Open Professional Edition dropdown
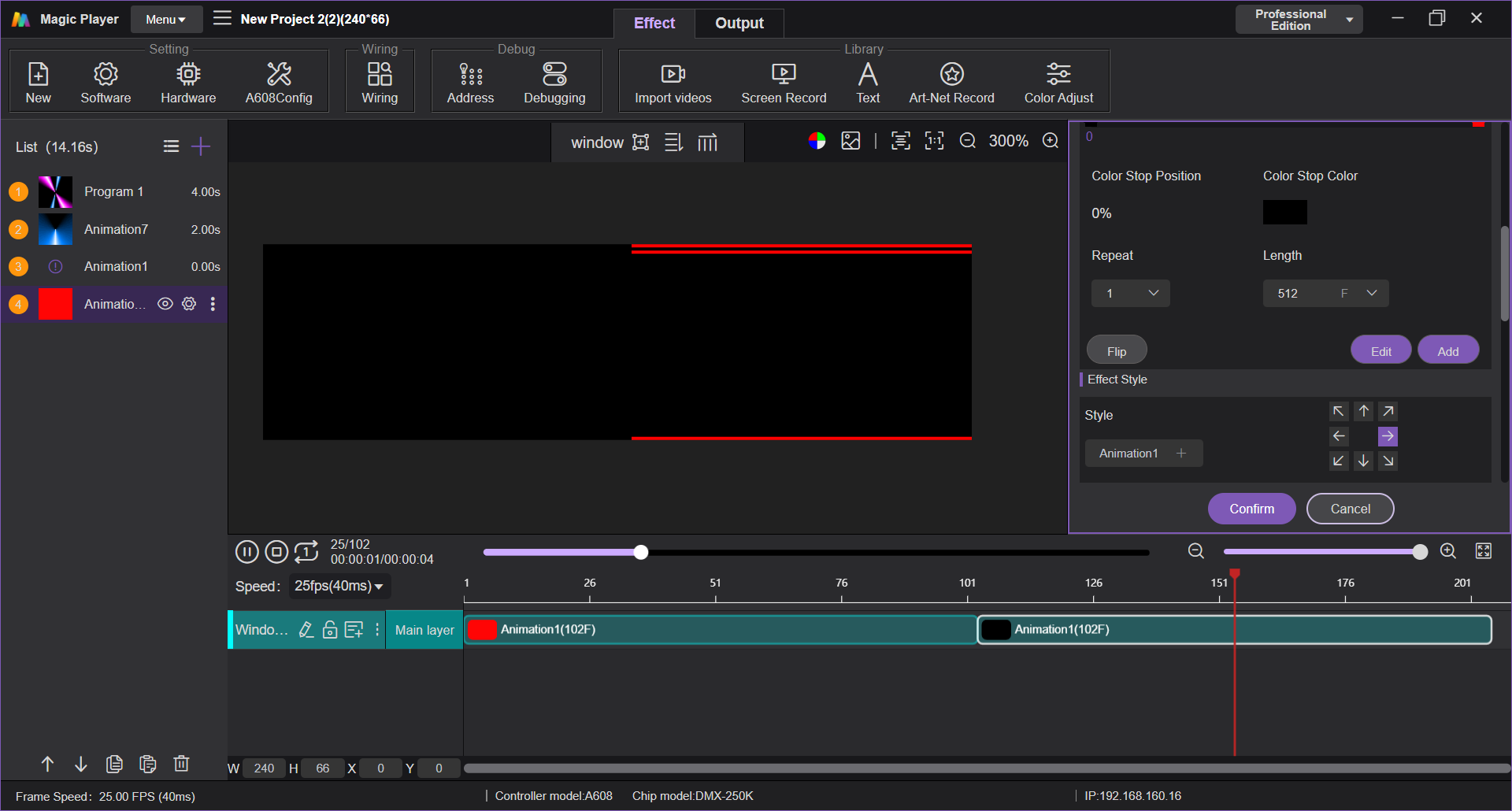The width and height of the screenshot is (1512, 811). pos(1299,20)
